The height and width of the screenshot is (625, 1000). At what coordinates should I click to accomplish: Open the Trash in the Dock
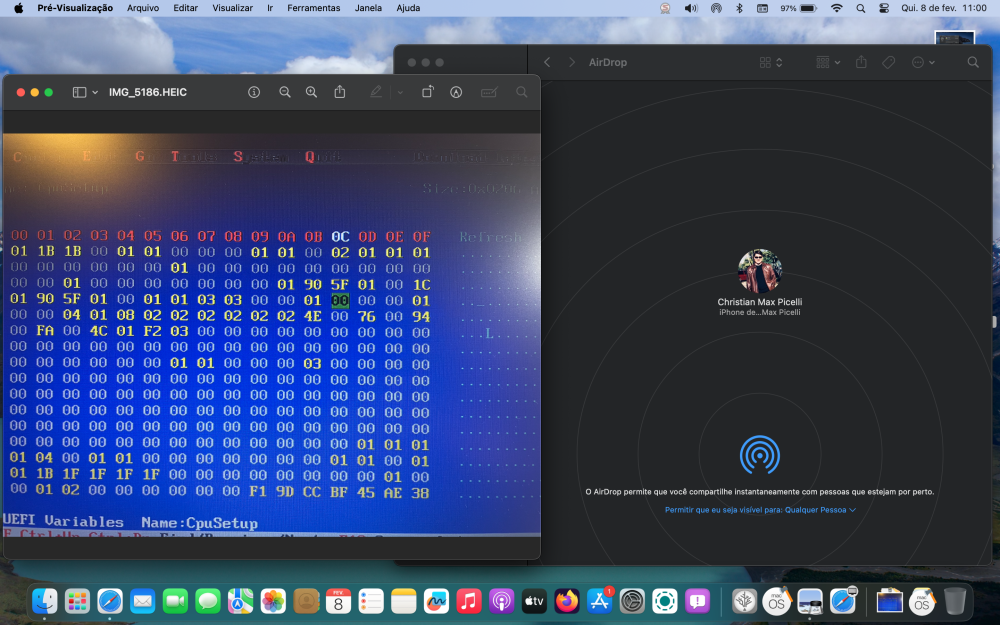tap(955, 601)
